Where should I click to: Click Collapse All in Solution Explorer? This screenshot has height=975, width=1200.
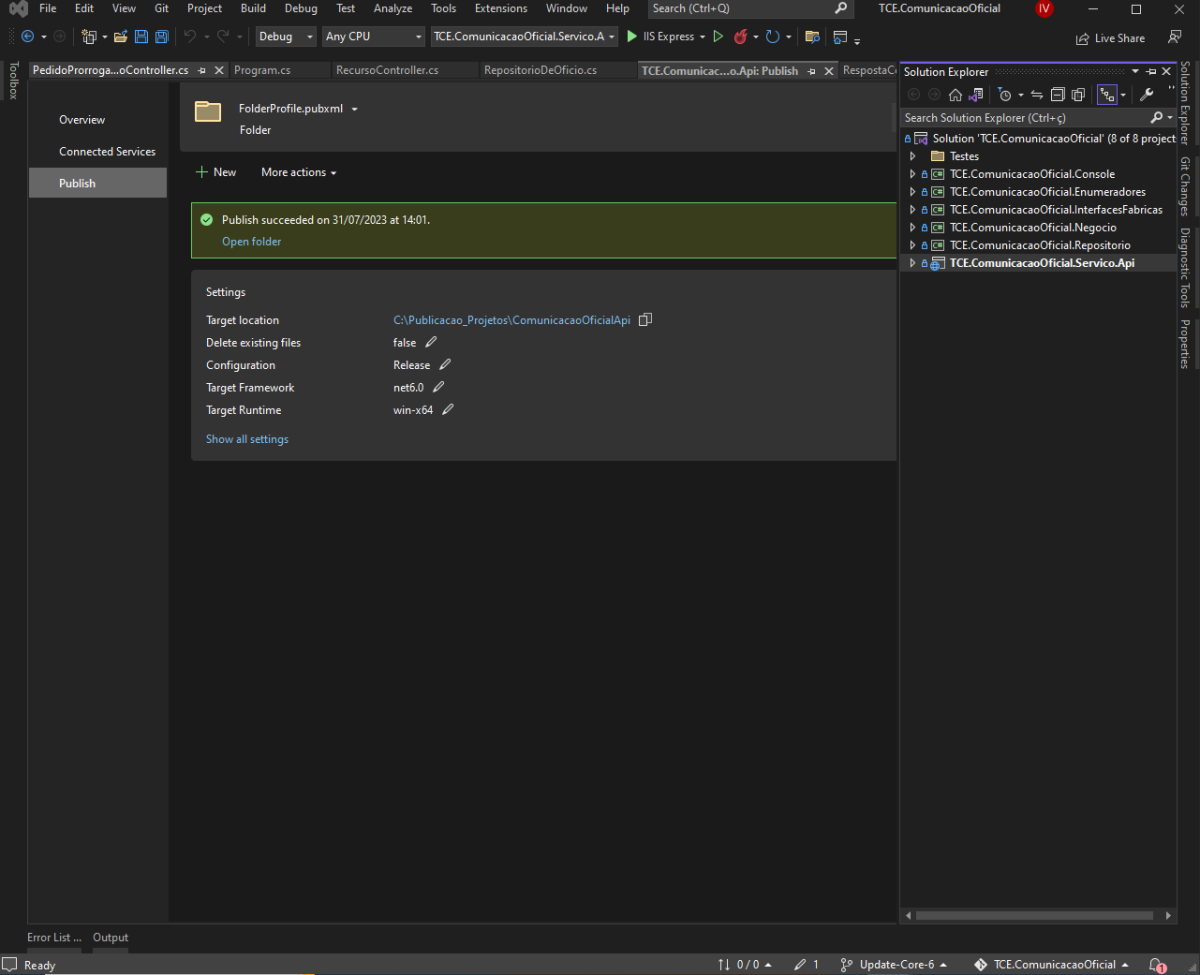pyautogui.click(x=1057, y=95)
